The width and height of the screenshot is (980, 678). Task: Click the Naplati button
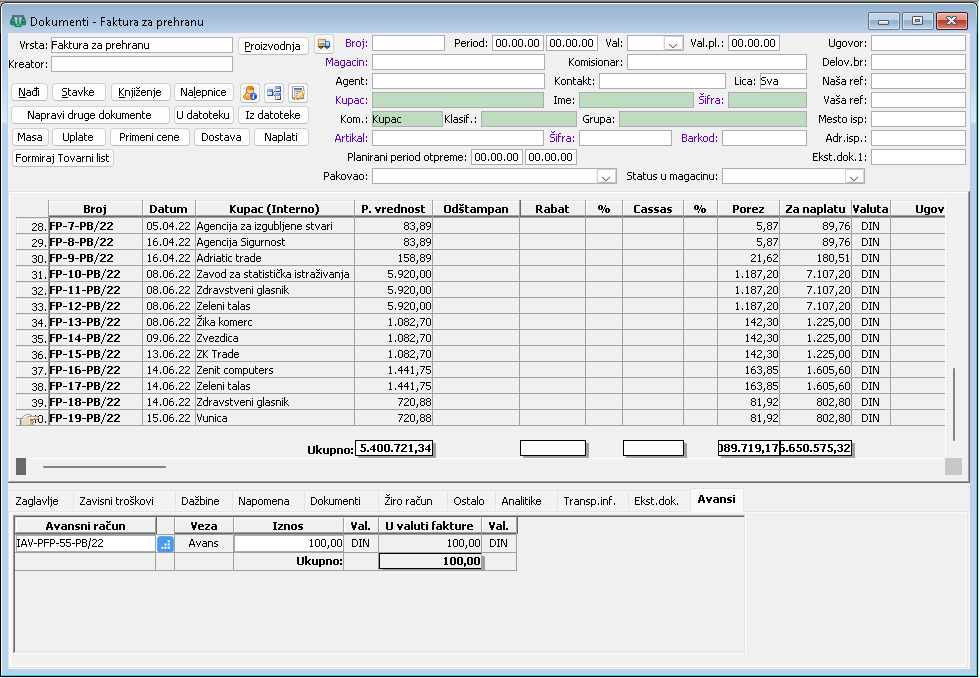[x=281, y=137]
